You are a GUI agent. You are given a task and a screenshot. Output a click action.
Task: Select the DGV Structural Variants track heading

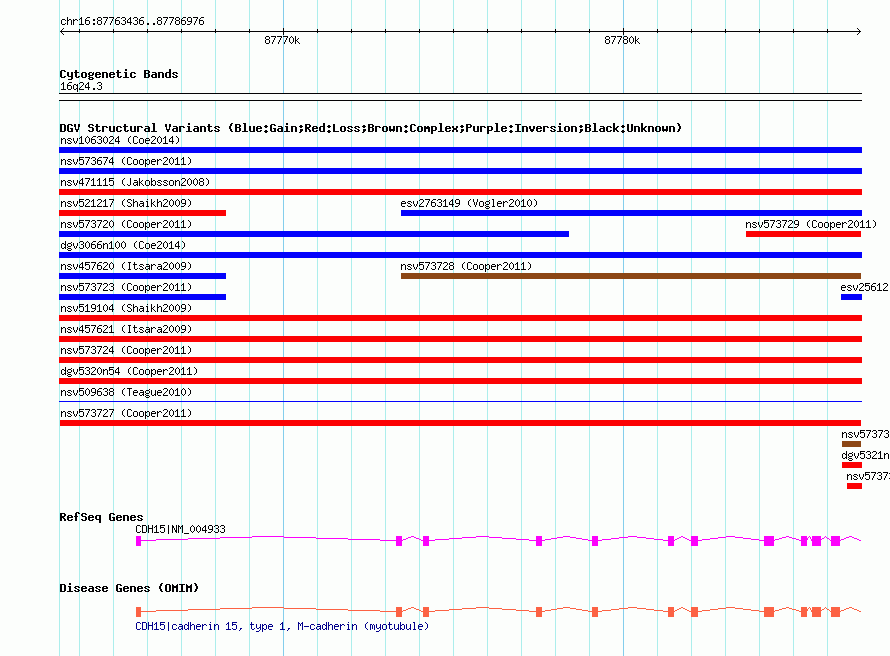coord(371,128)
